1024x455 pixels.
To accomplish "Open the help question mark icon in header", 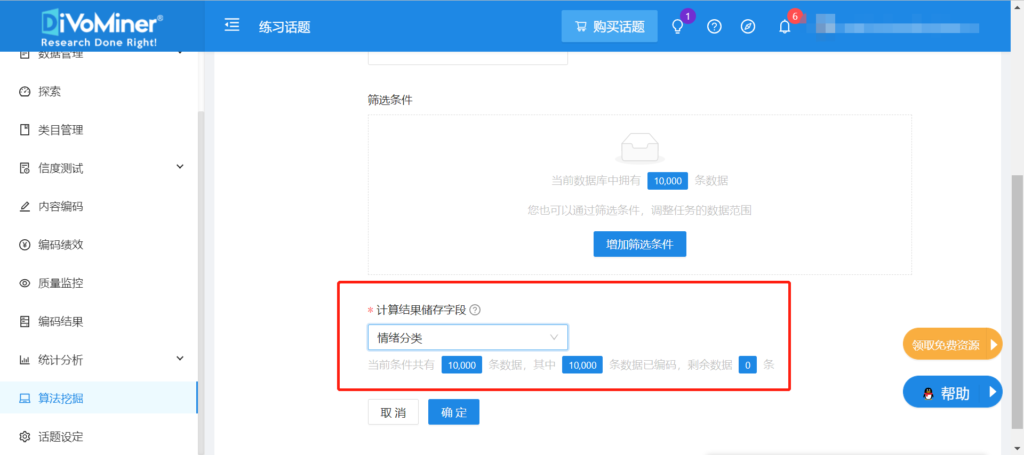I will 714,27.
